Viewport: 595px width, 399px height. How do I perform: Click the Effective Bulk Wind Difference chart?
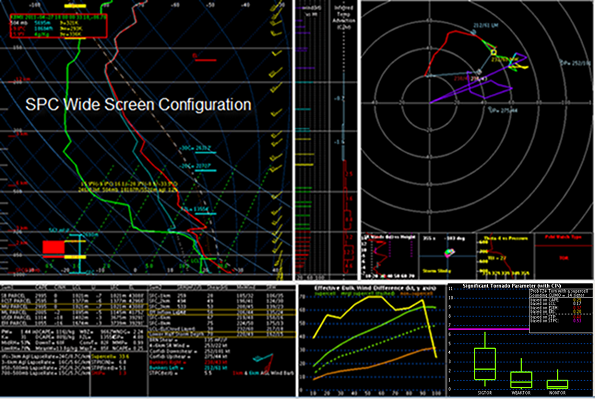click(x=372, y=341)
